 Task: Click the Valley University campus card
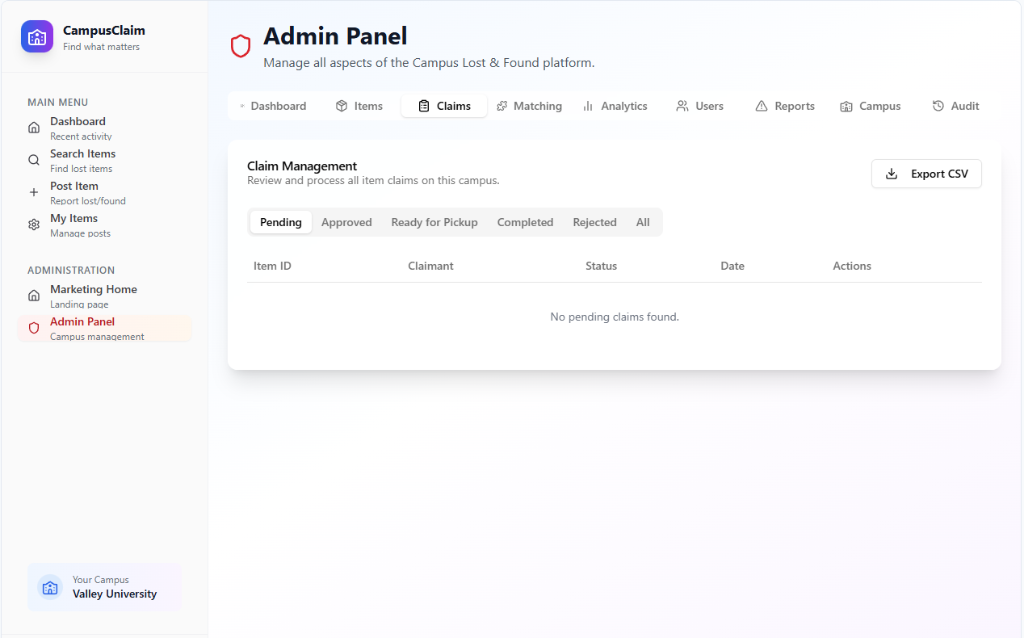point(104,587)
